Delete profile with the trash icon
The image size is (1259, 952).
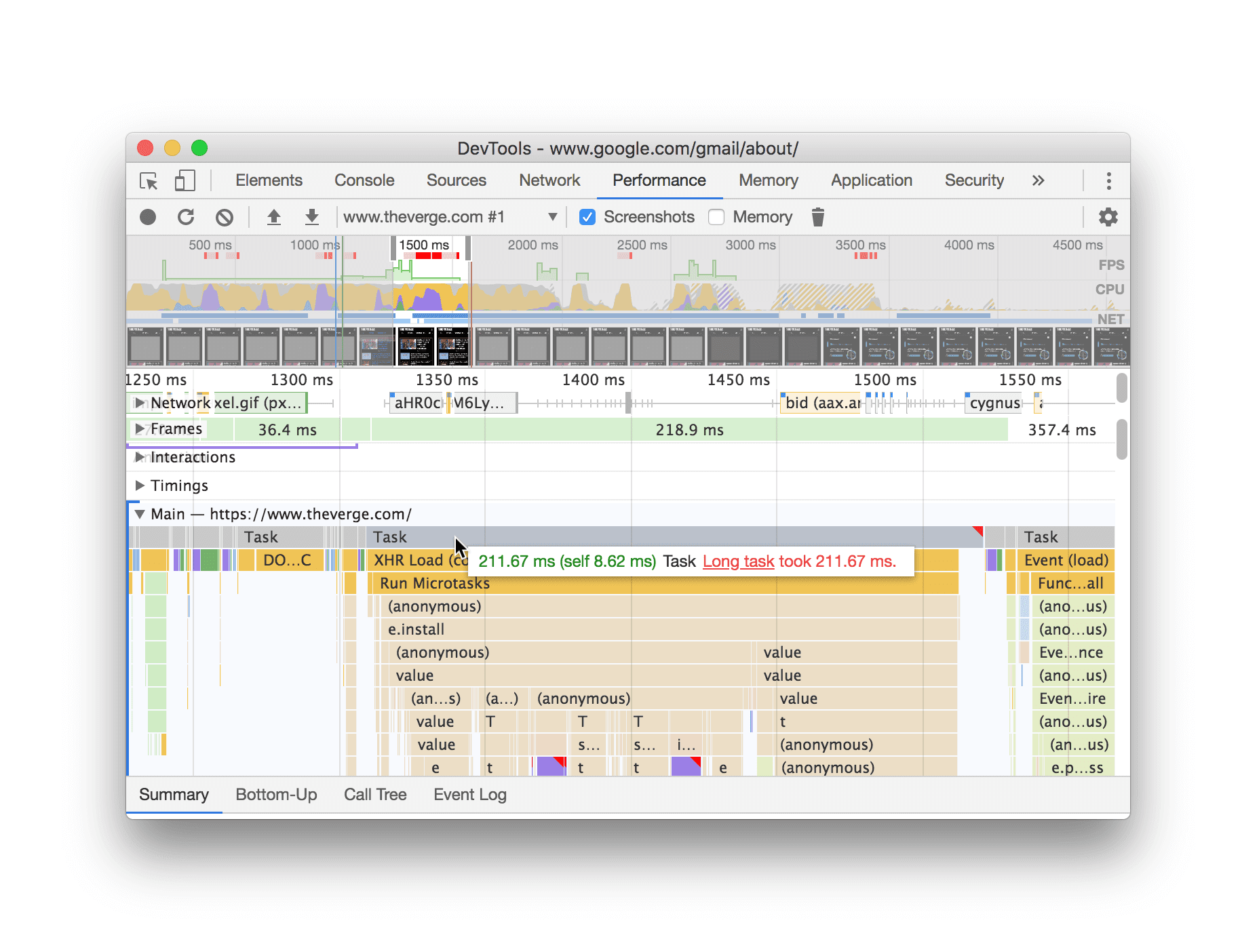coord(817,217)
